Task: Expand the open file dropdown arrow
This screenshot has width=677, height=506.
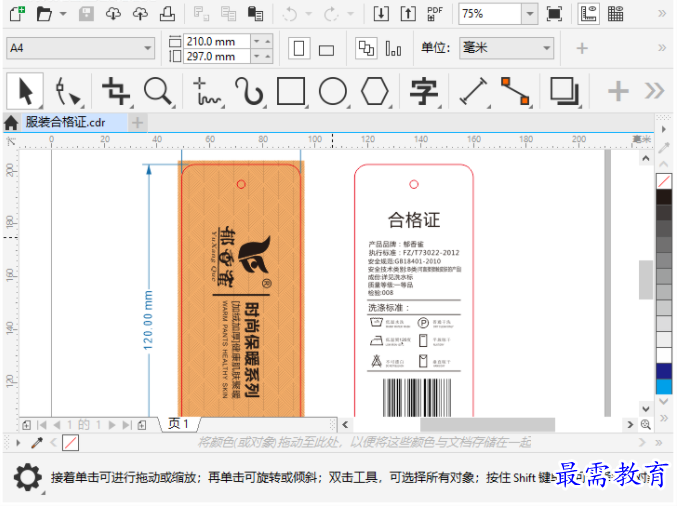Action: coord(63,14)
